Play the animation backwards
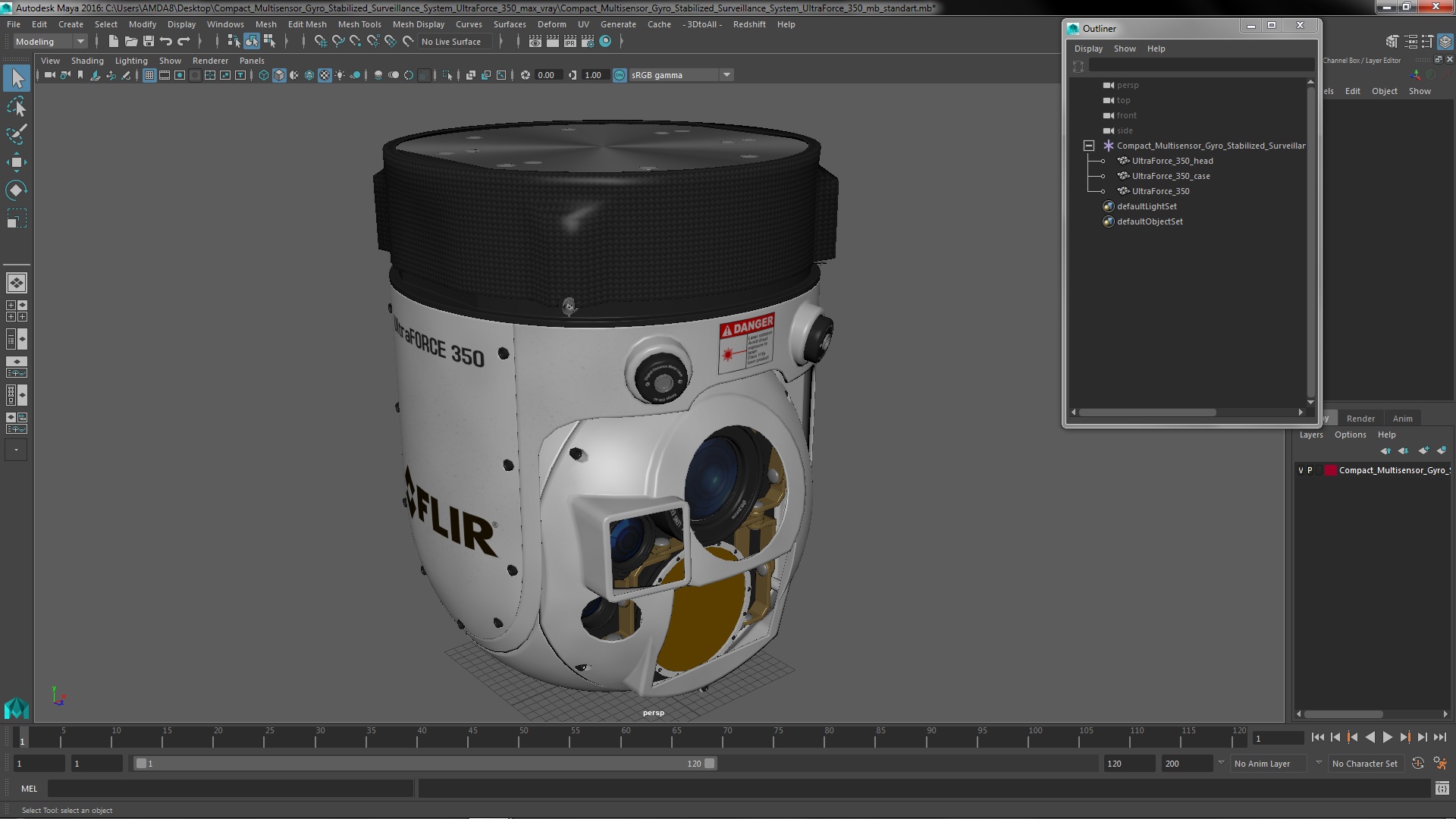1456x819 pixels. point(1370,737)
